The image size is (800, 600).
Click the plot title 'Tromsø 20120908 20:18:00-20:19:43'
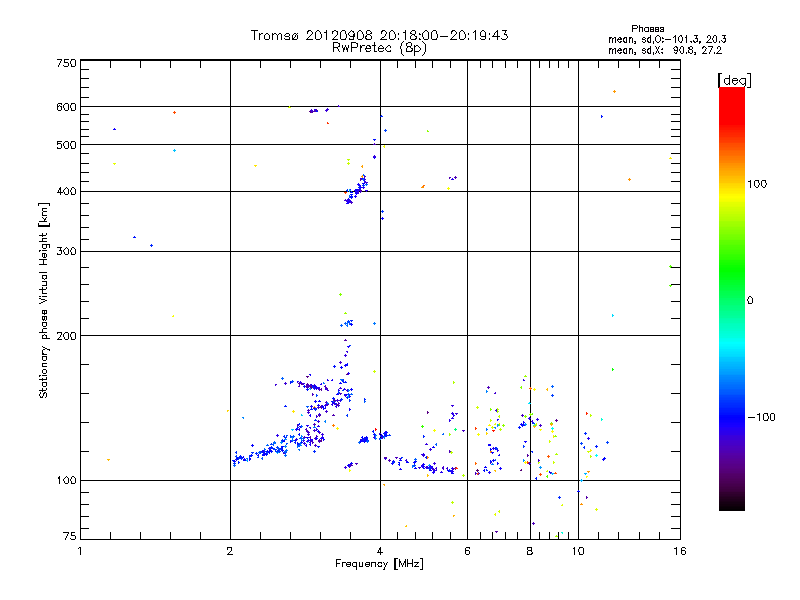tap(379, 35)
